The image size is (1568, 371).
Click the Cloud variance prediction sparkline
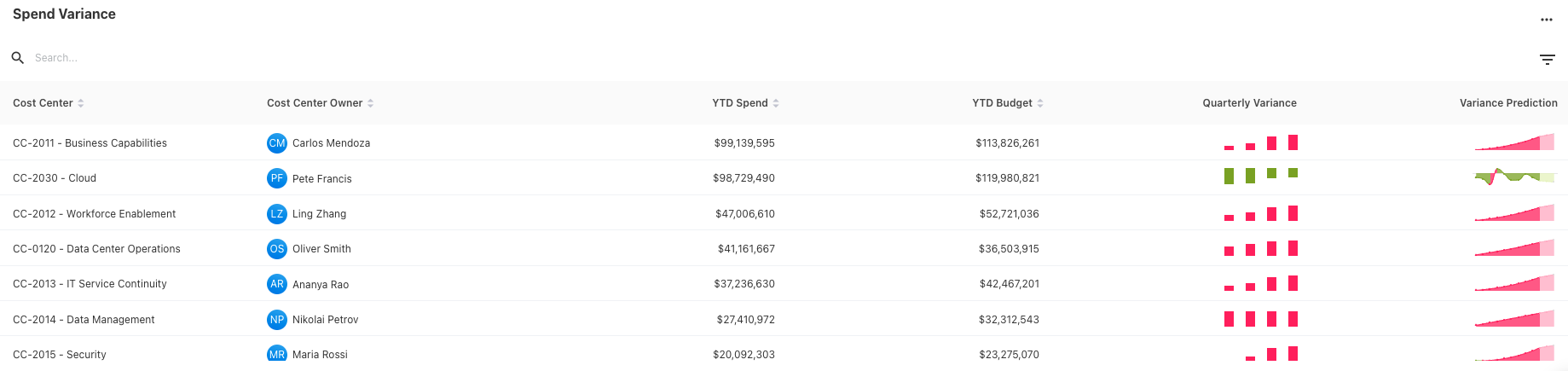pos(1514,177)
